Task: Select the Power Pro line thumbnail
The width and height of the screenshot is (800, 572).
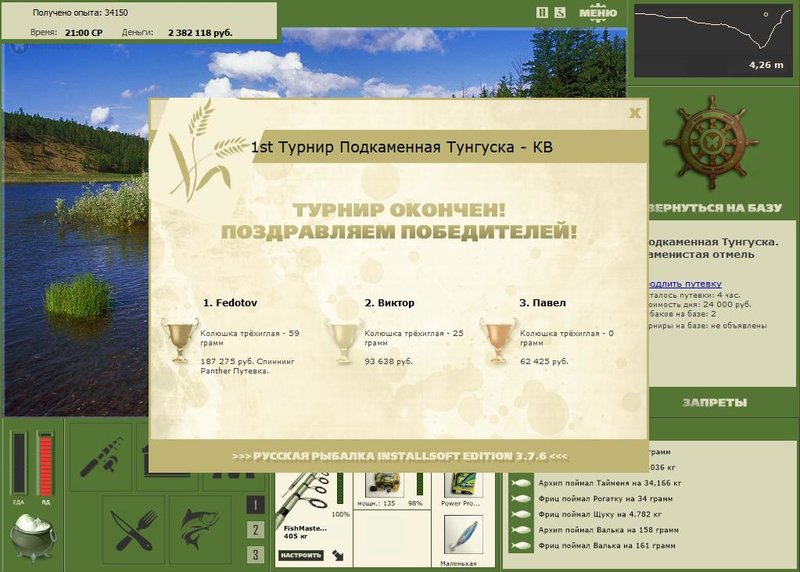Action: point(463,485)
